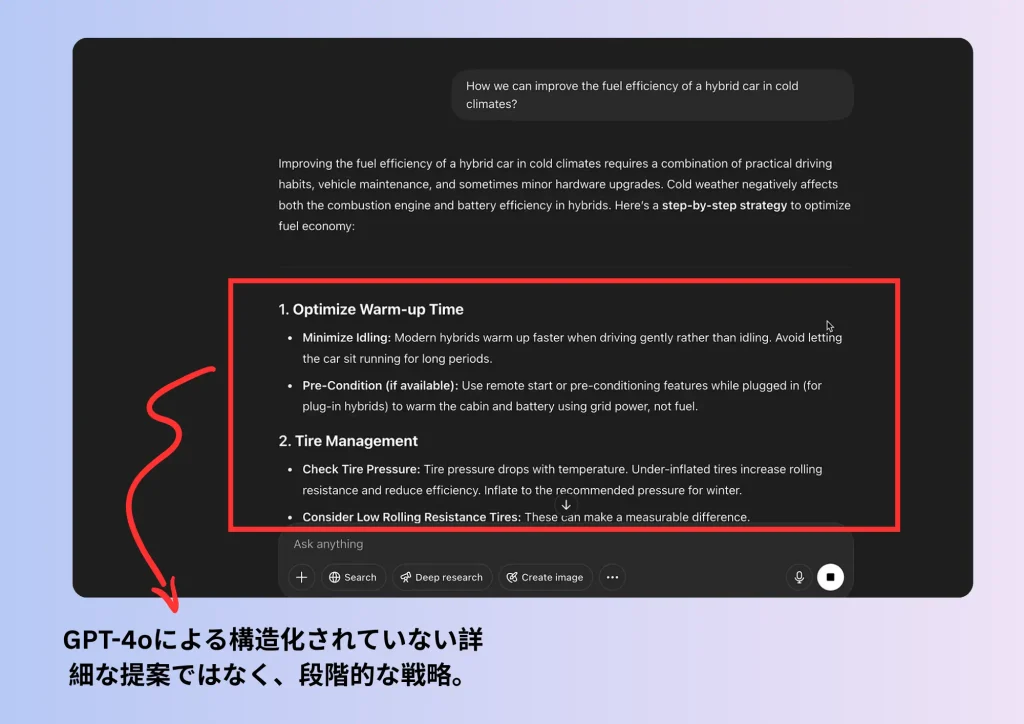Screen dimensions: 1024x724
Task: Click the 'Check Tire Pressure:' bullet text
Action: (361, 469)
